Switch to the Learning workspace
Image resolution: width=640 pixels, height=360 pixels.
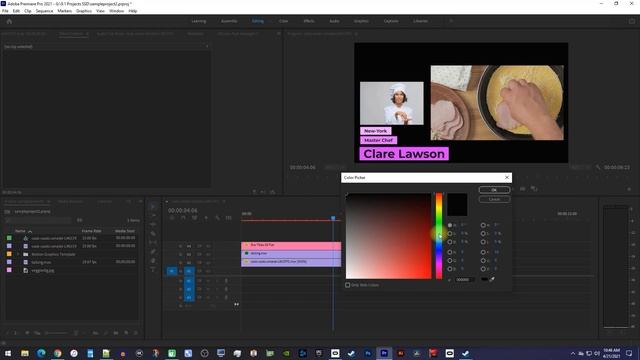click(199, 21)
